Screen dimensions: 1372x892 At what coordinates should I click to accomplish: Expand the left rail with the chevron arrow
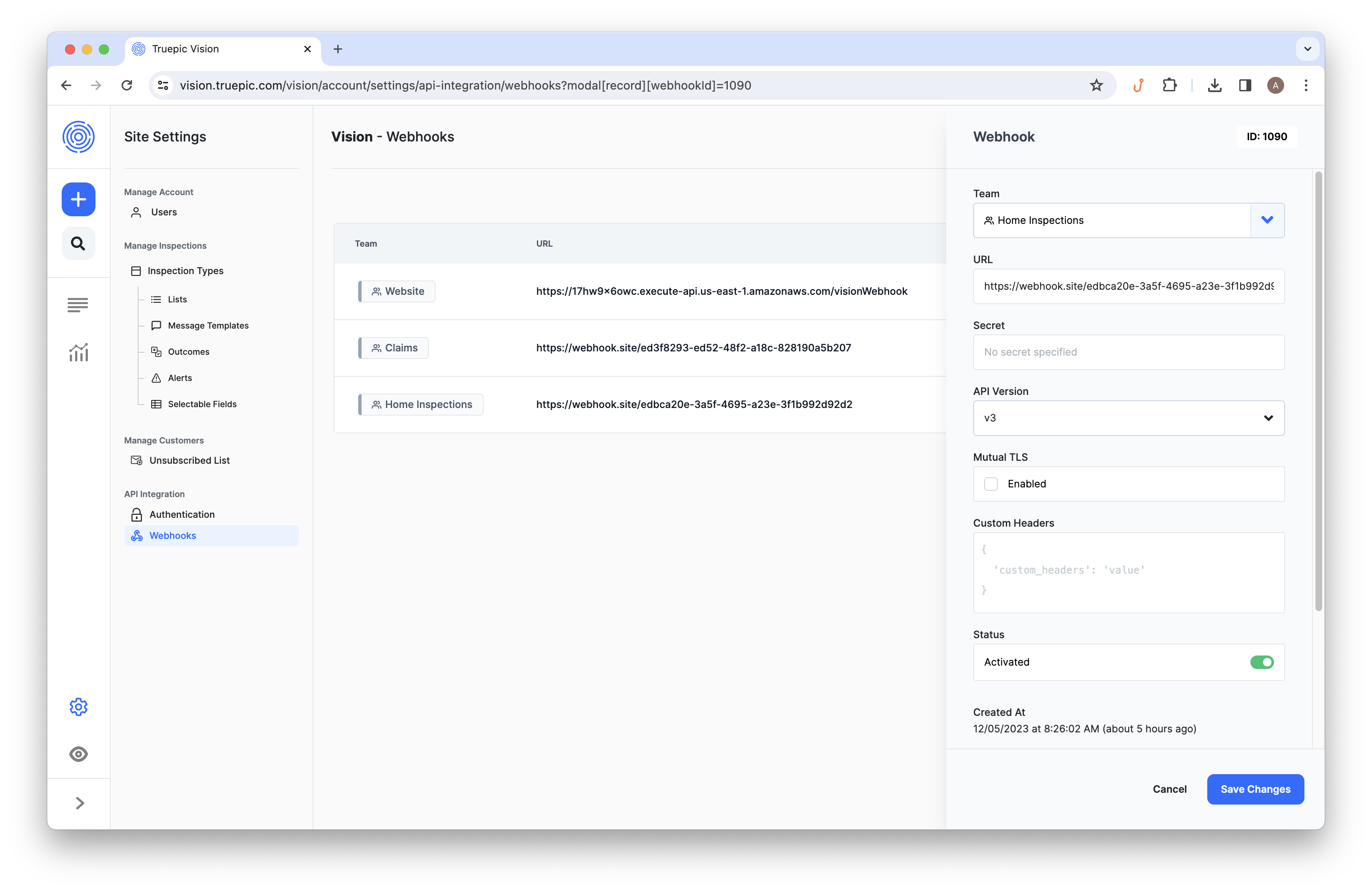[x=79, y=803]
